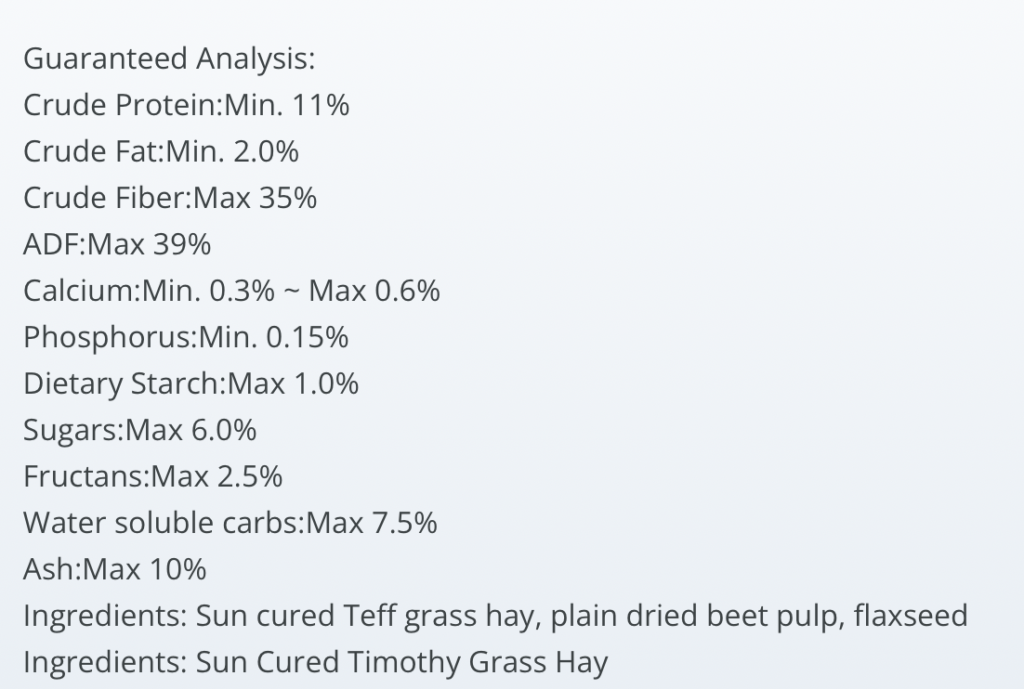Select the Phosphorus Min. 0.15% line

pyautogui.click(x=185, y=338)
